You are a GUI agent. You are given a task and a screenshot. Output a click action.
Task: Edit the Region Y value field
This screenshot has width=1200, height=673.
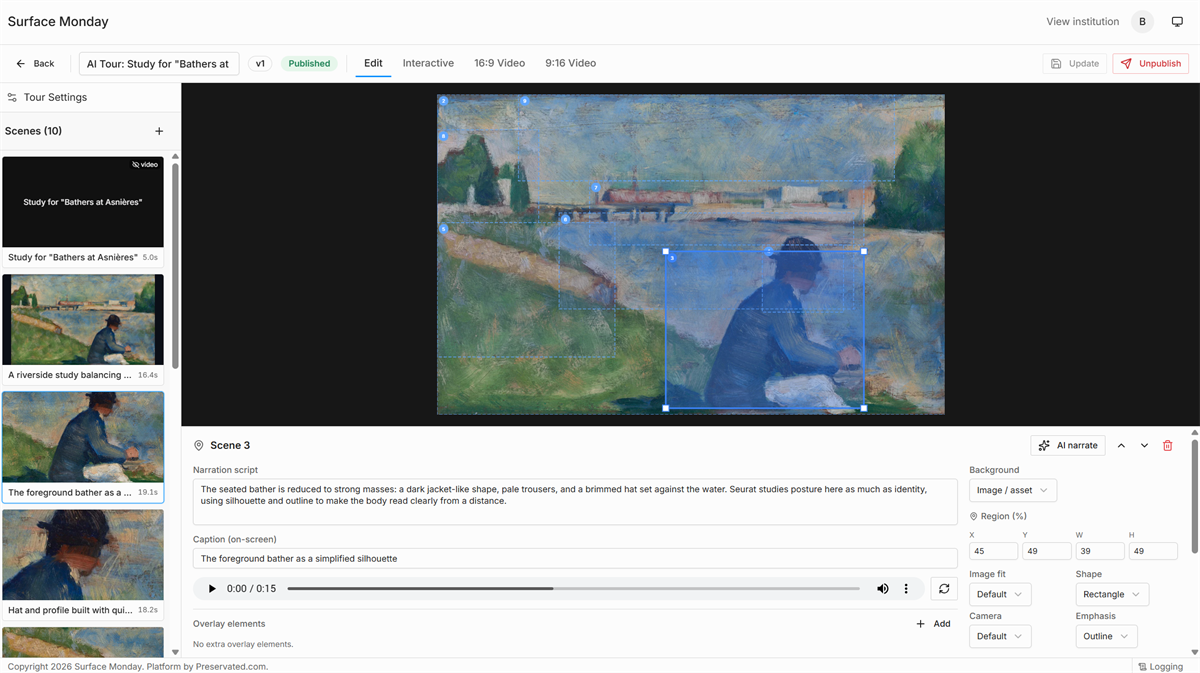click(x=1046, y=551)
